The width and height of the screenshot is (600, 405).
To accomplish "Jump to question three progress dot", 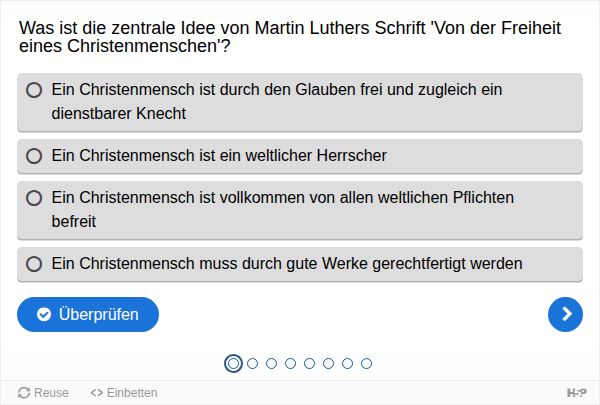I will [271, 363].
